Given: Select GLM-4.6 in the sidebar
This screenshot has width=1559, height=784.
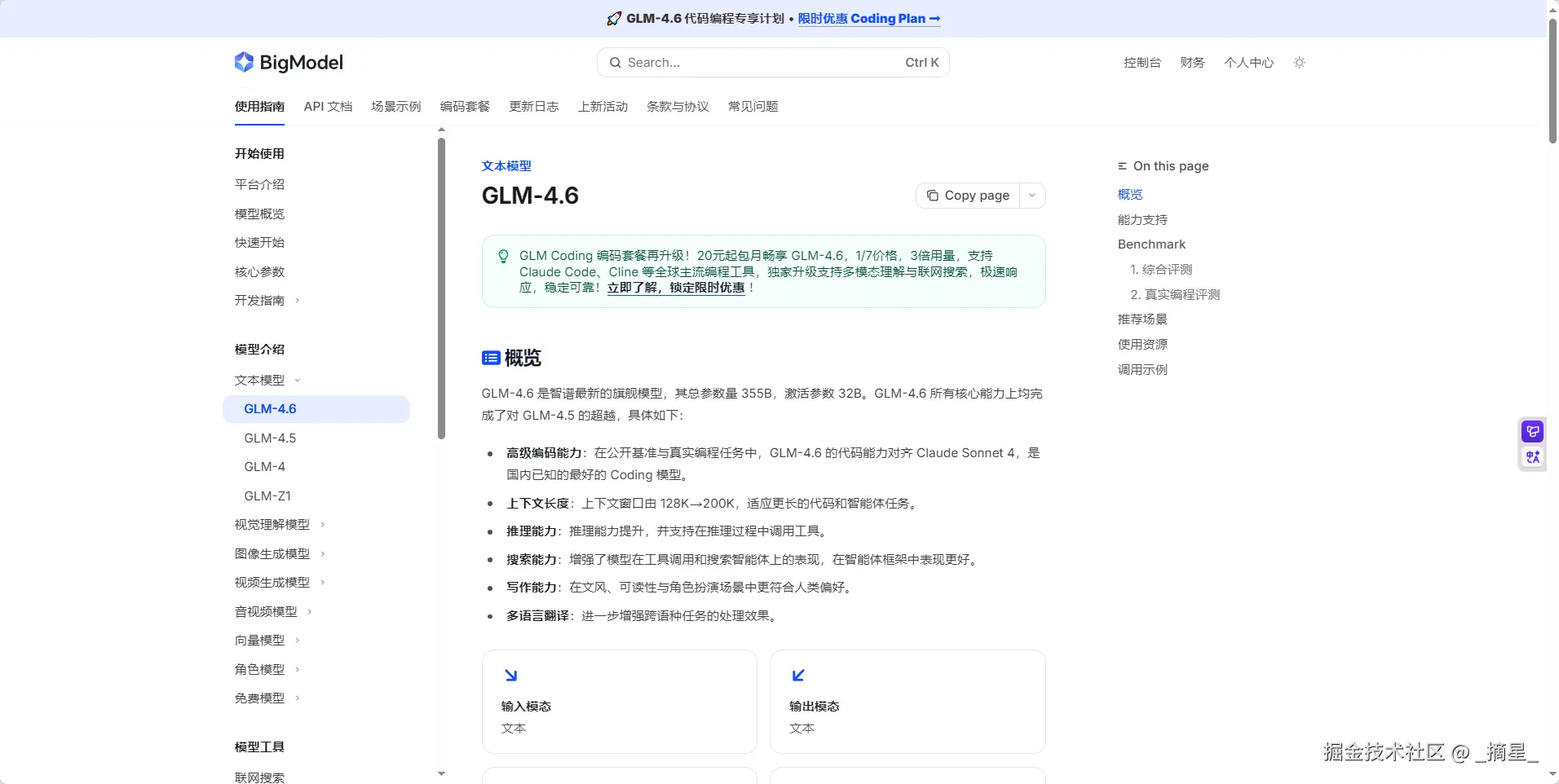Looking at the screenshot, I should 316,409.
